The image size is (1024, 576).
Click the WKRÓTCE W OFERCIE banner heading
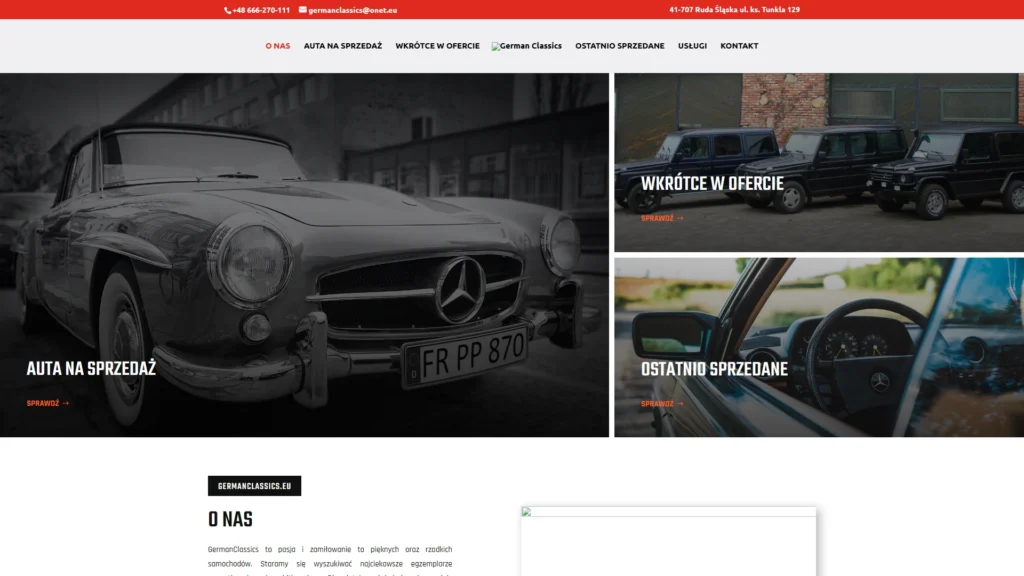coord(712,184)
